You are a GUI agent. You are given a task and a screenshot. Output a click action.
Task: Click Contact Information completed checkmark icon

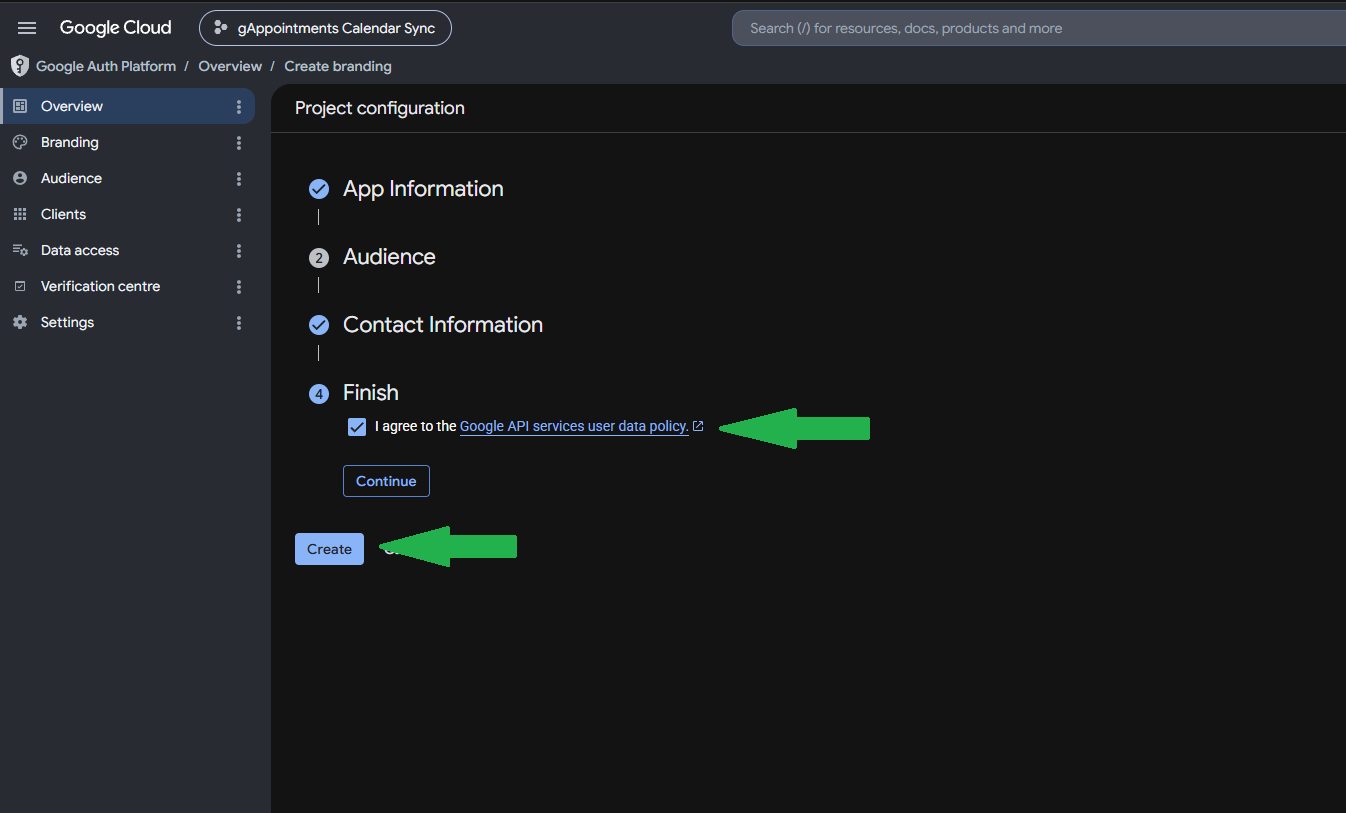319,325
